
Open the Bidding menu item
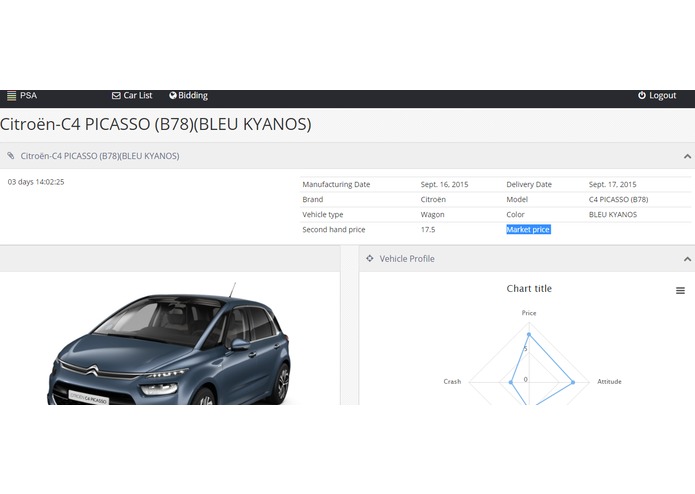(x=188, y=96)
